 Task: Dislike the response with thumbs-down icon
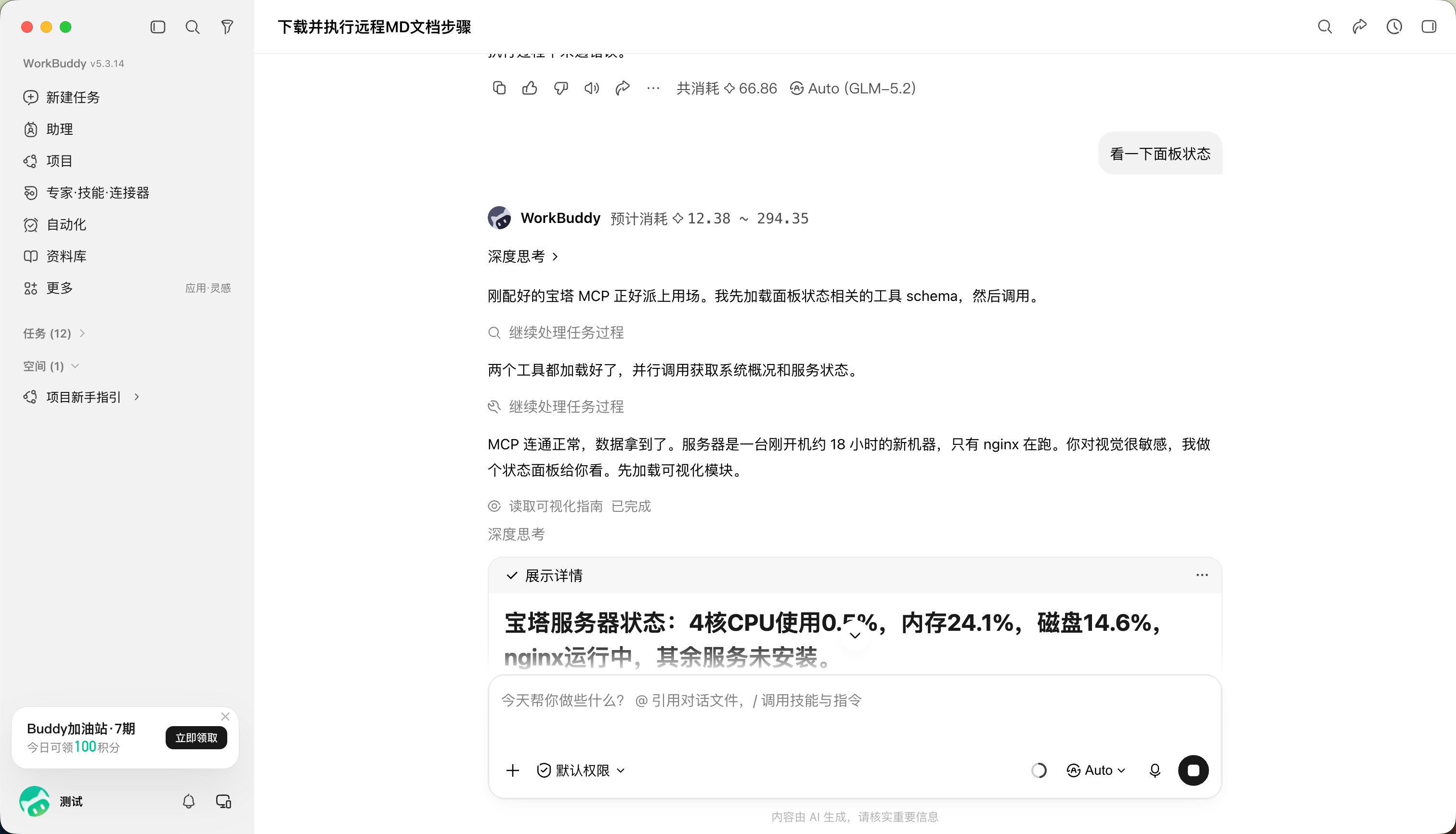(561, 88)
